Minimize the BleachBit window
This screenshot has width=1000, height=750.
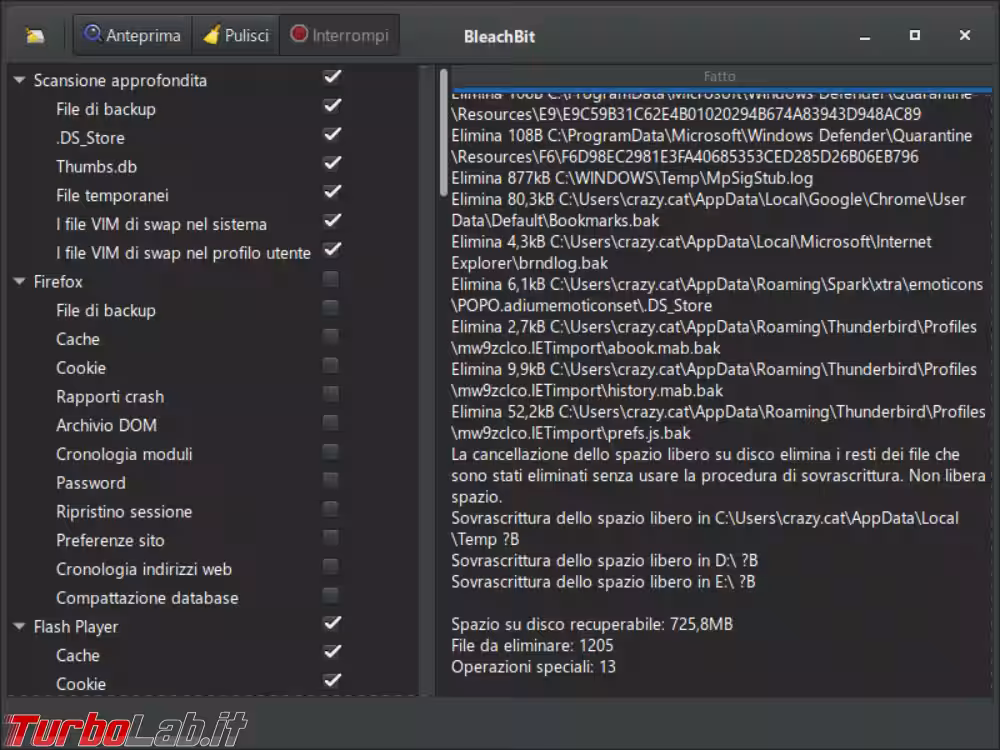865,37
